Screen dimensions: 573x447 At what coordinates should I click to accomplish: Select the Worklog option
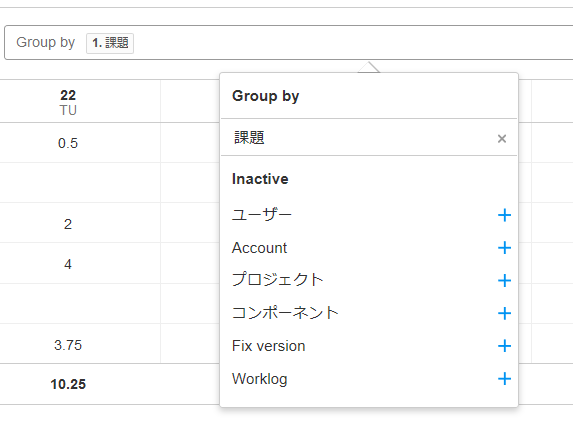point(260,379)
